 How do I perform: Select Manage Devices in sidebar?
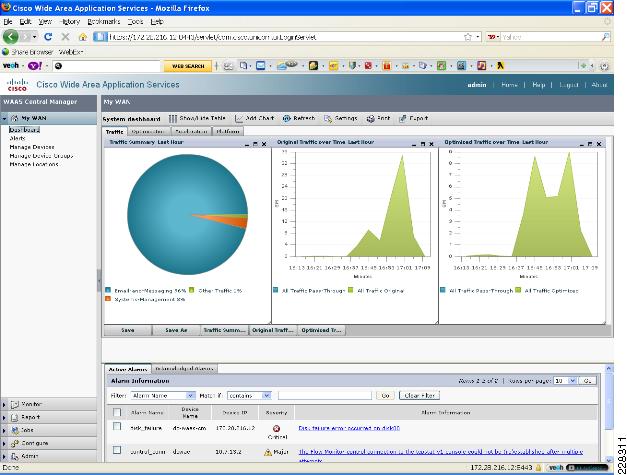pos(32,147)
